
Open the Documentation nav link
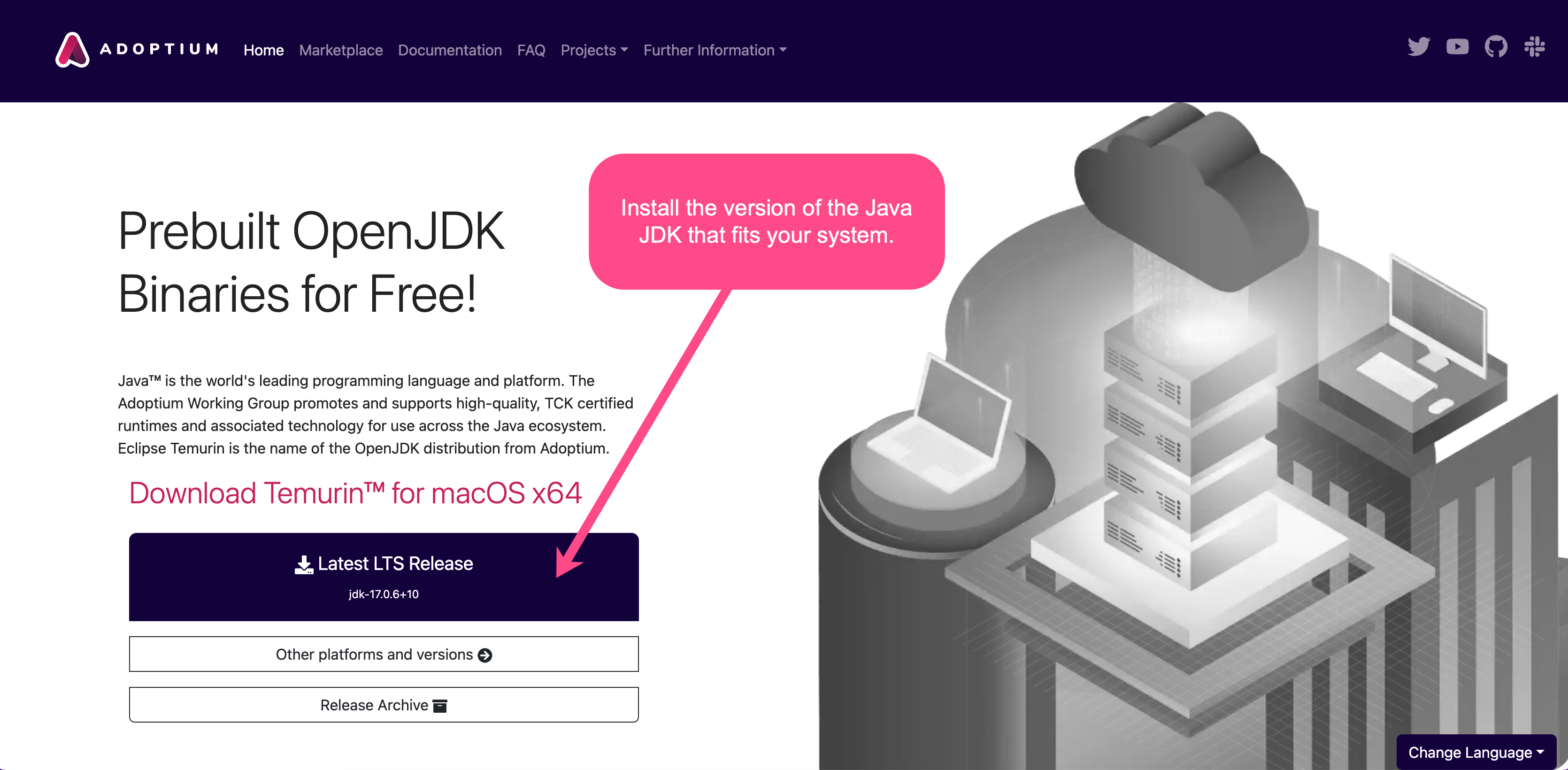tap(450, 50)
